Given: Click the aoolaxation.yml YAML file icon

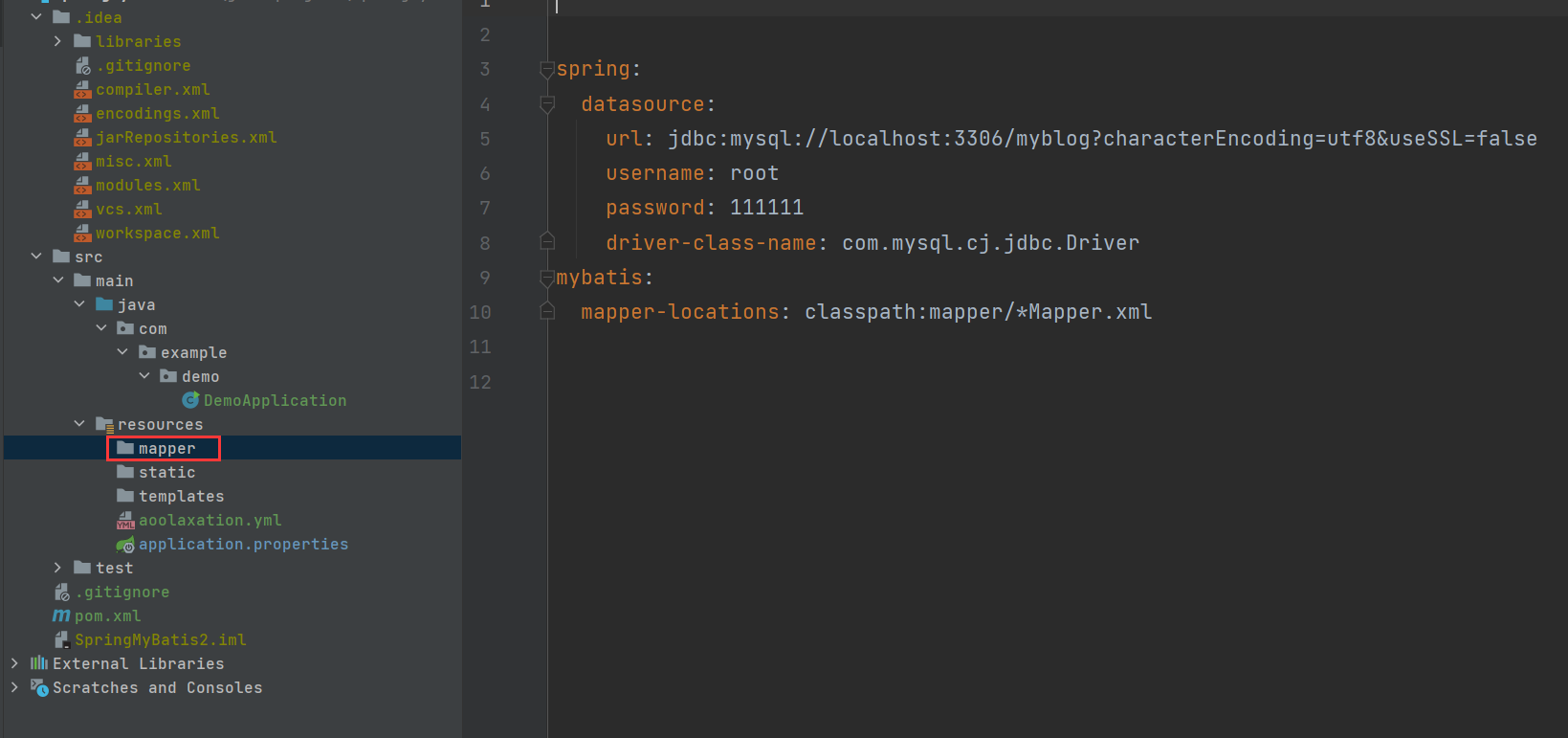Looking at the screenshot, I should (x=125, y=521).
